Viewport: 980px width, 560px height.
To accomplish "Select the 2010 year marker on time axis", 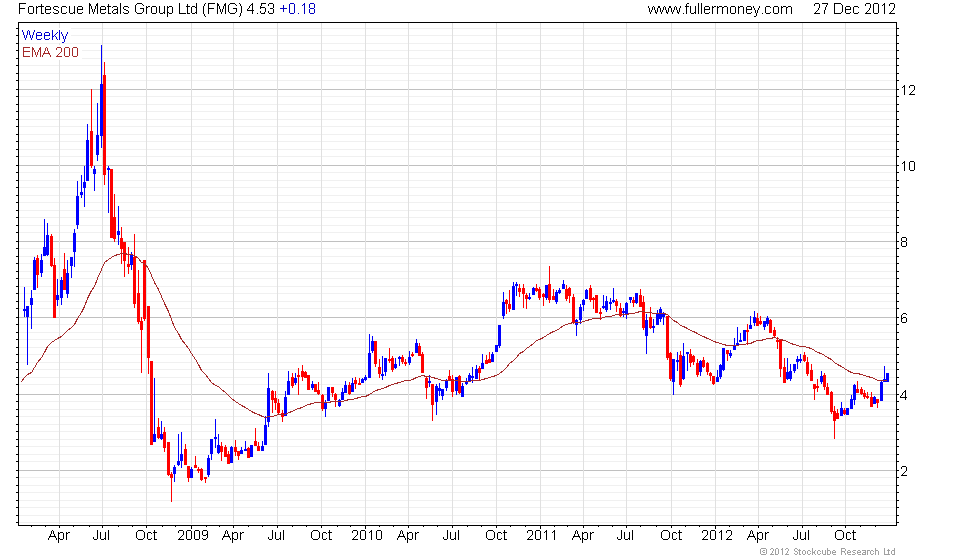I will [x=366, y=535].
